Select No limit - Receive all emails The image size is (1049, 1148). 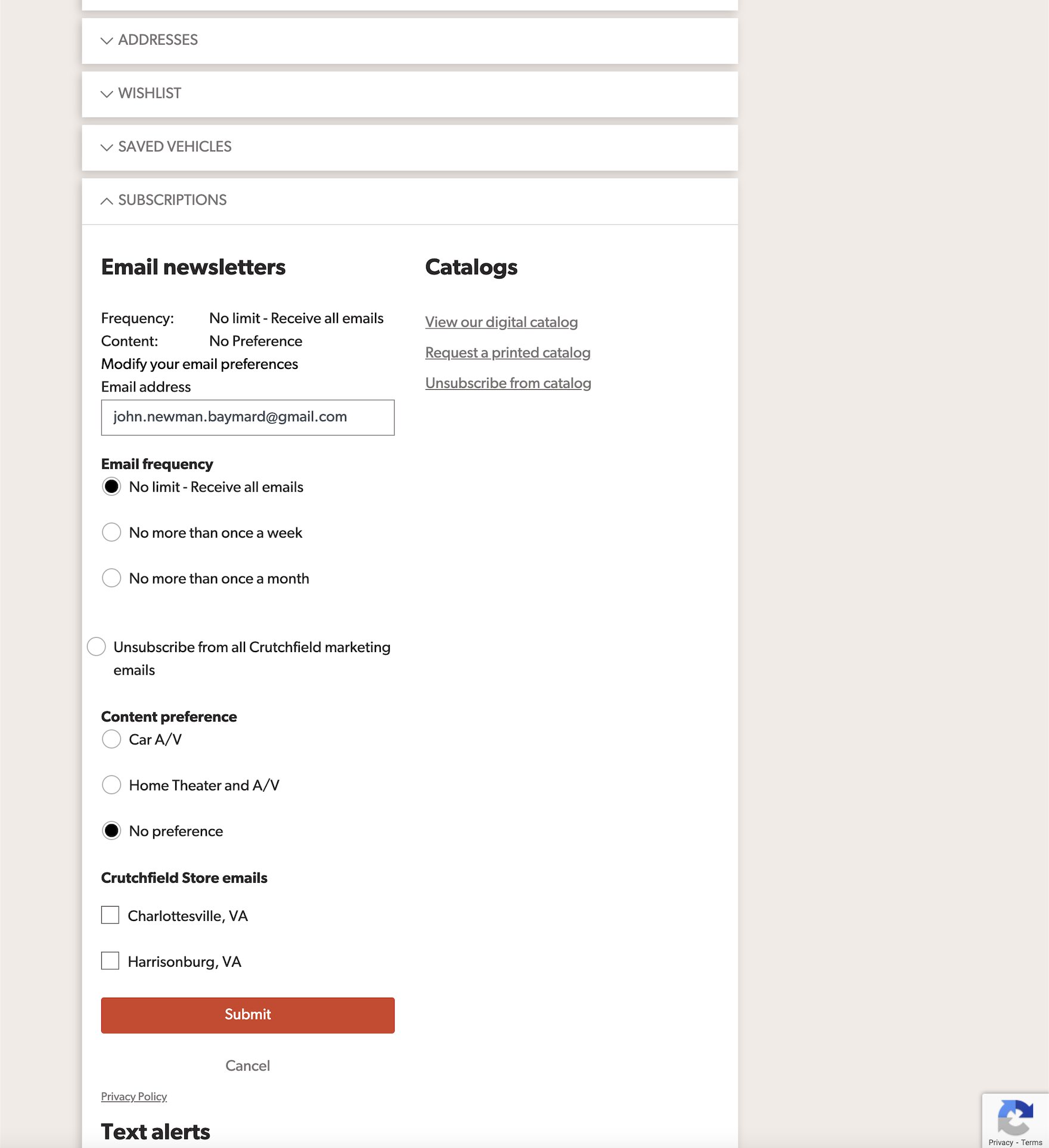(x=111, y=487)
